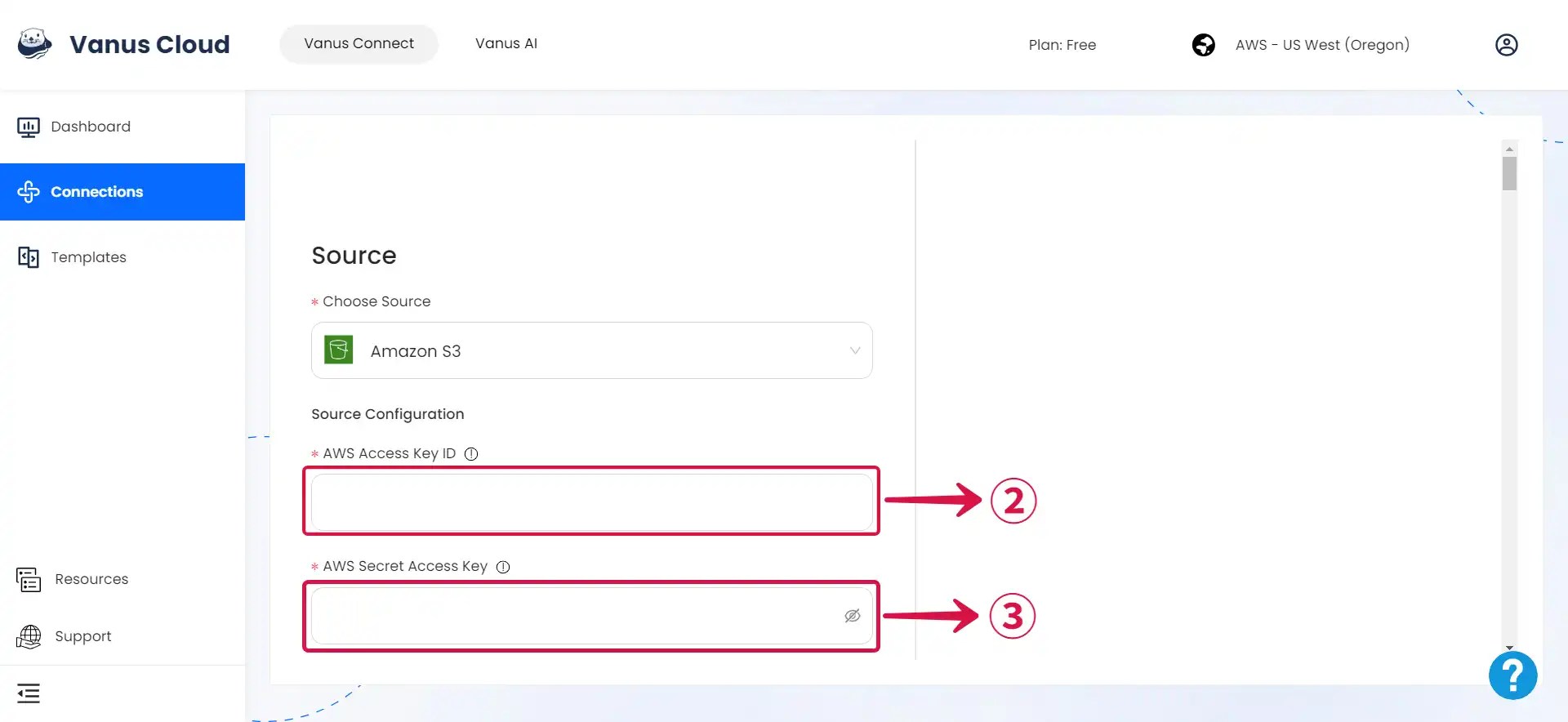The image size is (1568, 722).
Task: Toggle secret key visibility eye icon
Action: [x=852, y=616]
